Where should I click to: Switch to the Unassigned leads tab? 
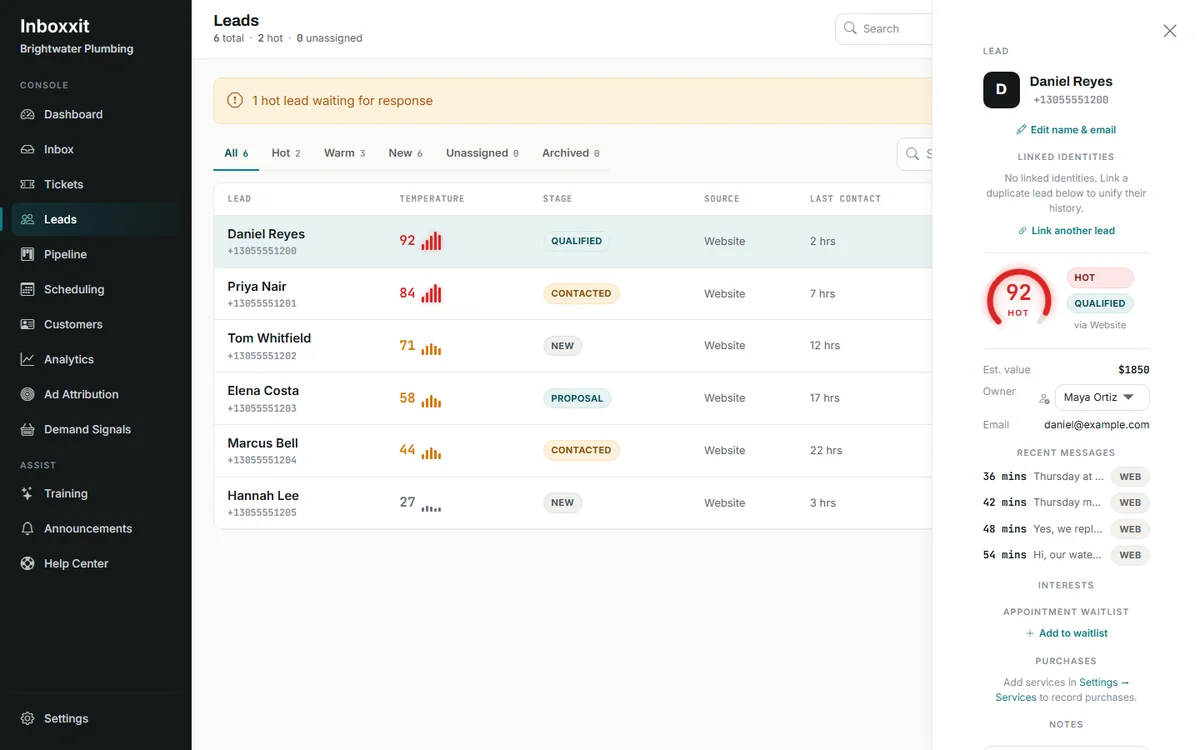482,153
